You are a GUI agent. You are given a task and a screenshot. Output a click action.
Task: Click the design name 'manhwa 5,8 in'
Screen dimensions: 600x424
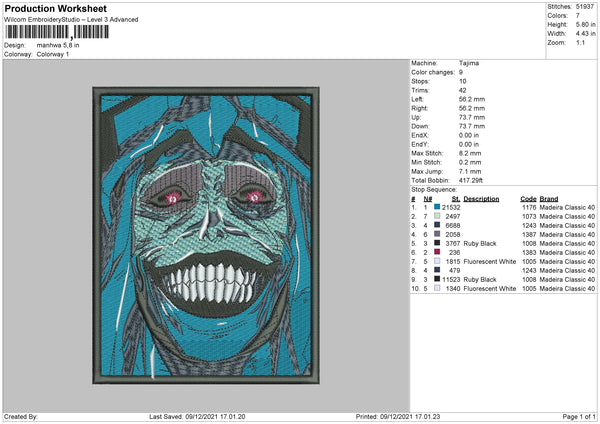pos(58,45)
